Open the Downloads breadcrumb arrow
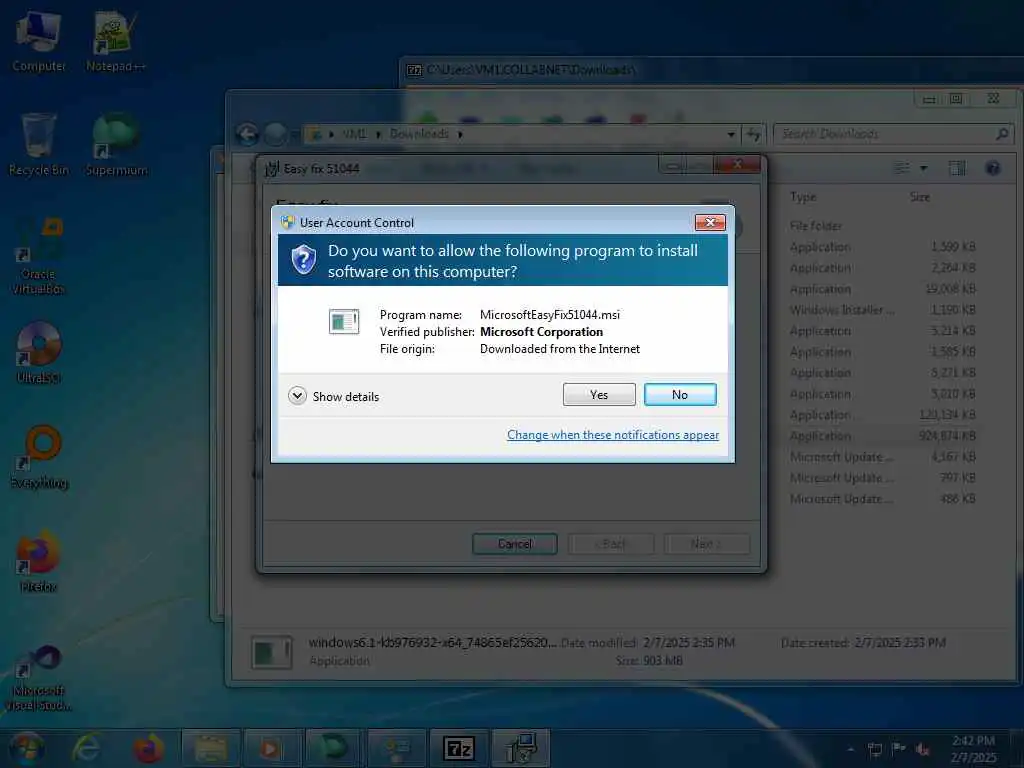This screenshot has width=1024, height=768. pos(460,135)
